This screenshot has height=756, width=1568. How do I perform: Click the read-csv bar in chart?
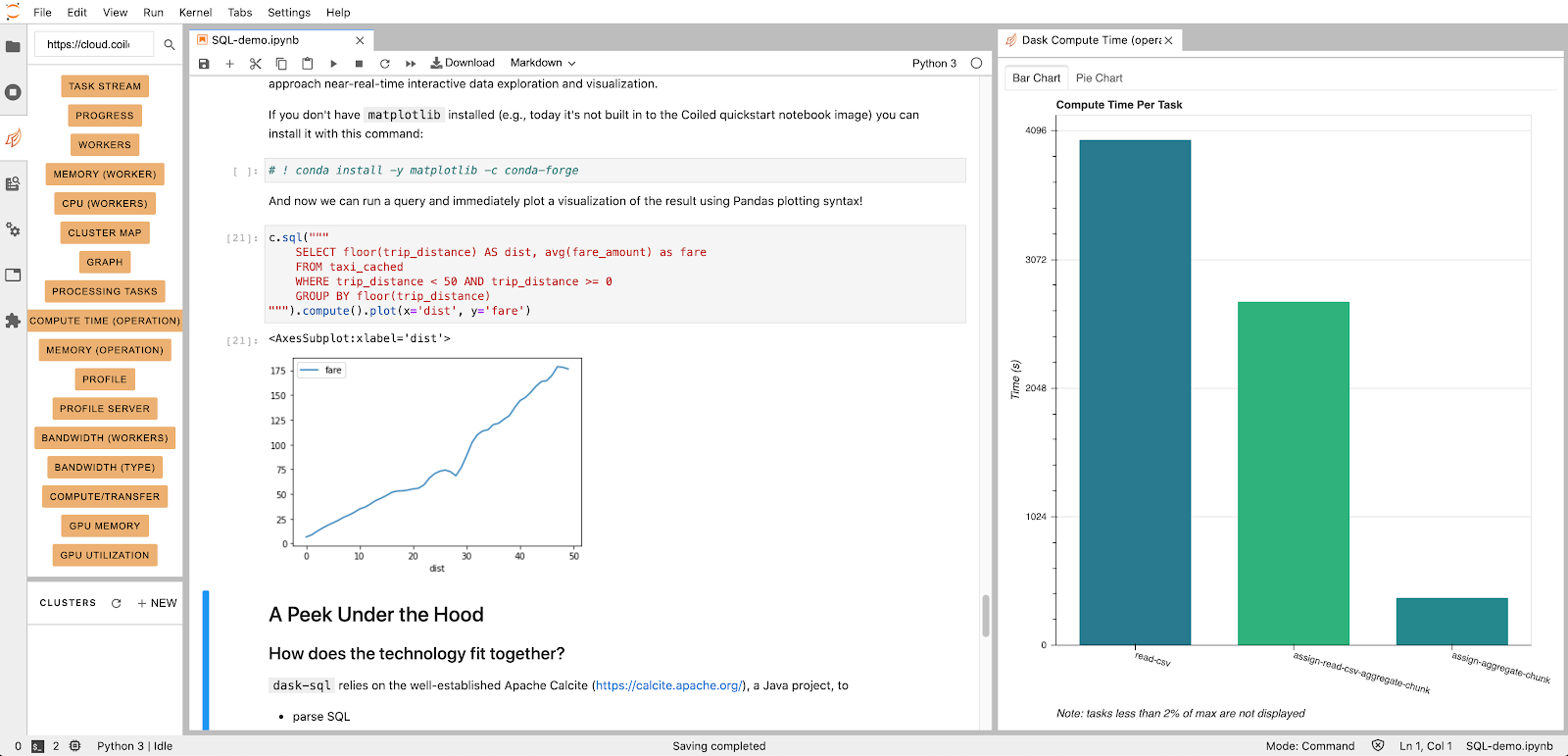[1135, 392]
